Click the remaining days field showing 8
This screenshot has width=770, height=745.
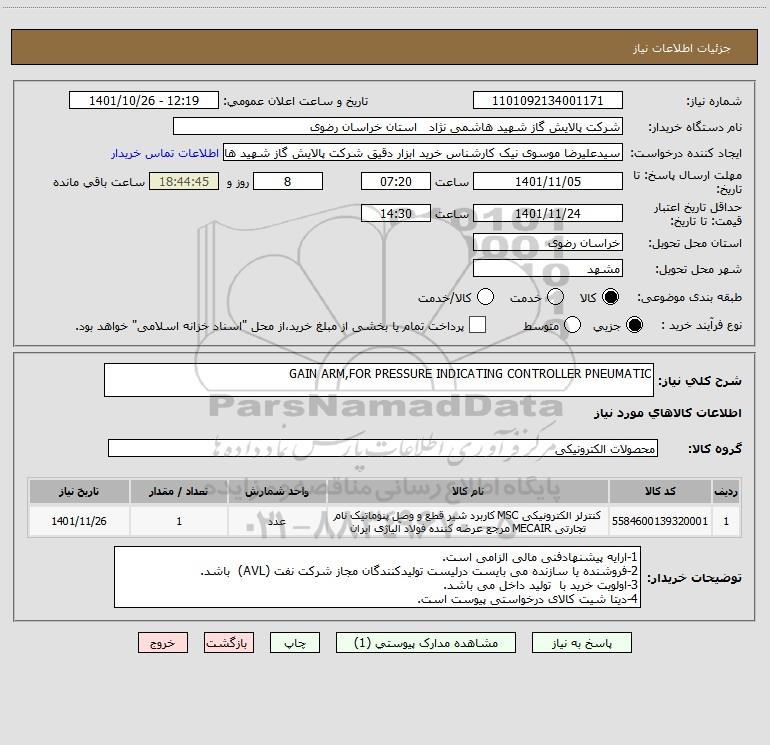tap(288, 181)
